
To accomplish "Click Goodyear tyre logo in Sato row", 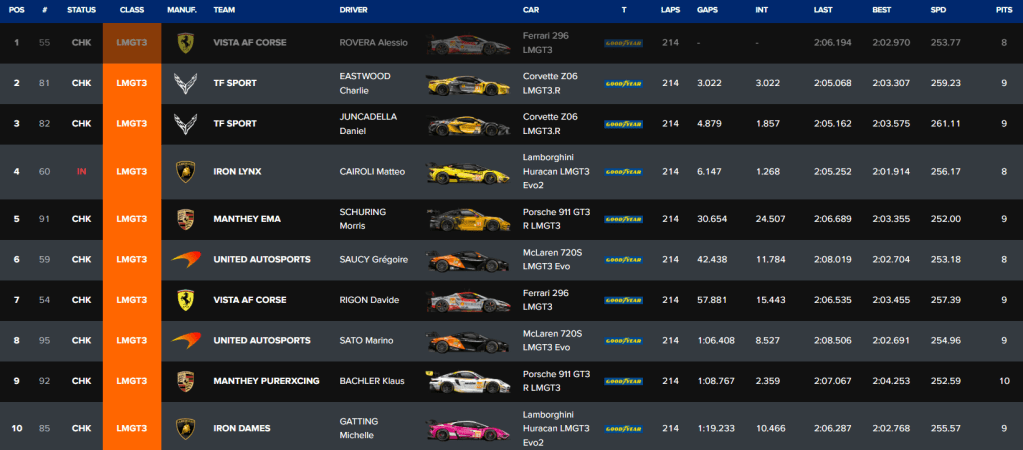I will [x=623, y=340].
